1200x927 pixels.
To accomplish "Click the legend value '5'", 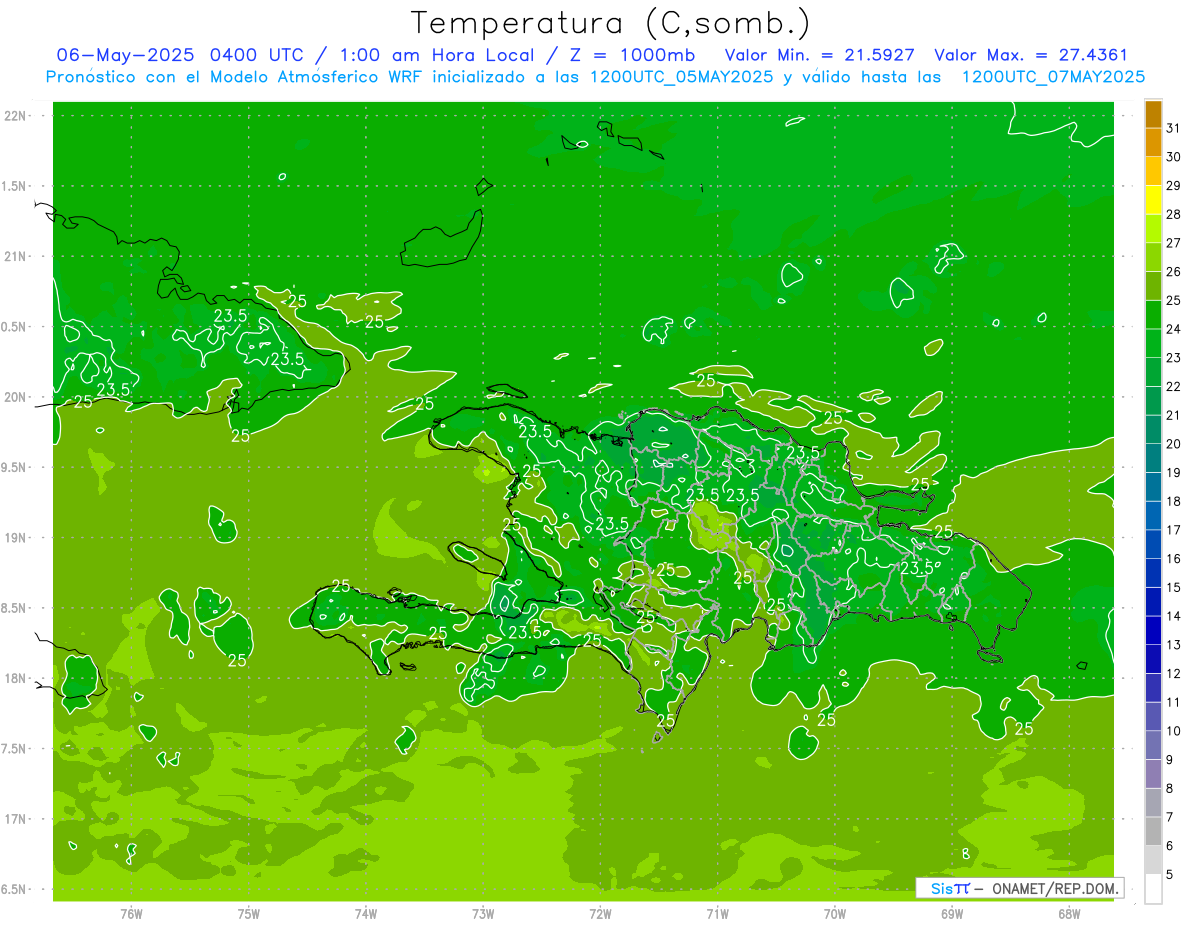I will (1170, 874).
